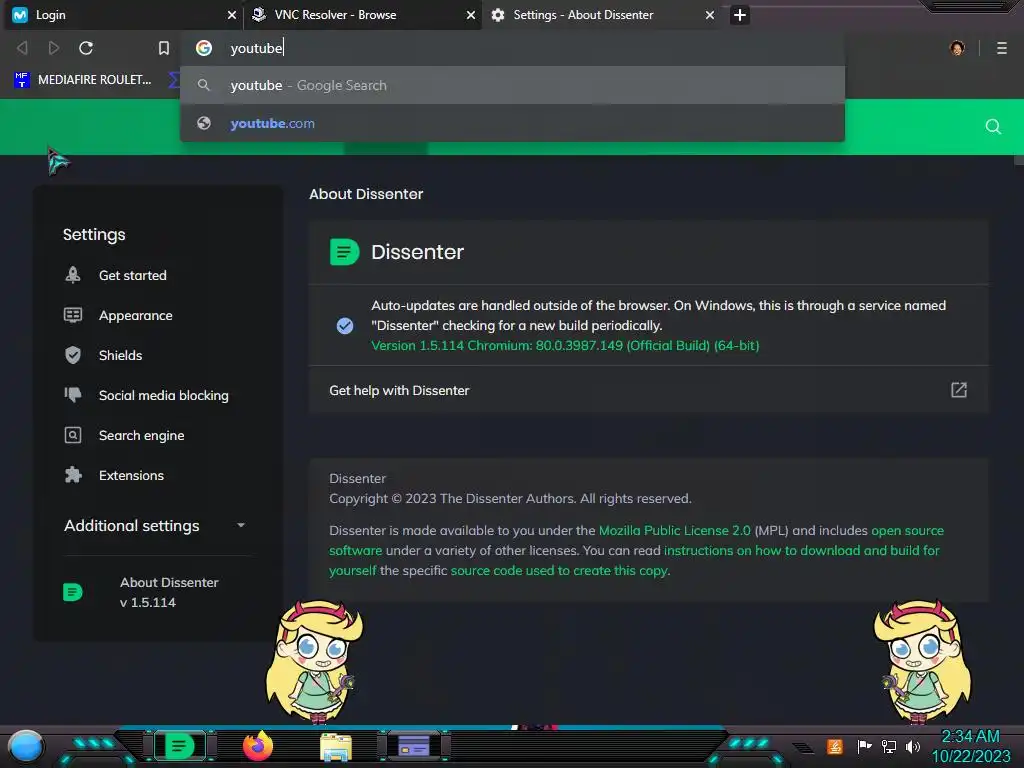This screenshot has height=768, width=1024.
Task: Close the Settings - About Dissenter tab
Action: [x=710, y=15]
